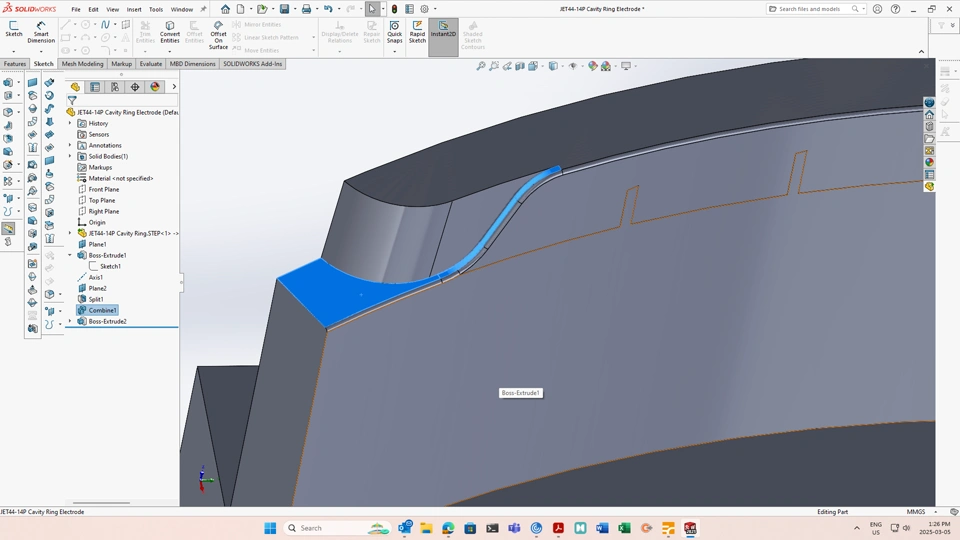Open the Insert menu
The height and width of the screenshot is (540, 960).
pyautogui.click(x=134, y=9)
